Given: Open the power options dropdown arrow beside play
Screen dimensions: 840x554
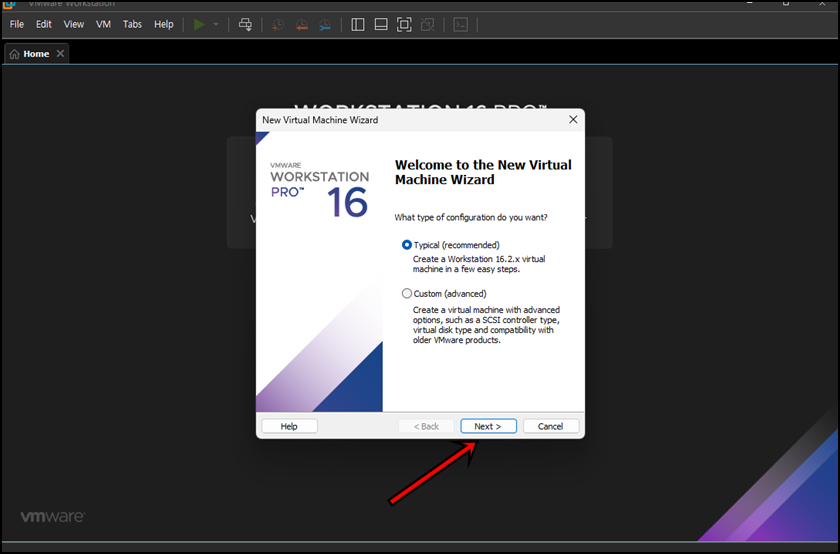Looking at the screenshot, I should [x=216, y=25].
